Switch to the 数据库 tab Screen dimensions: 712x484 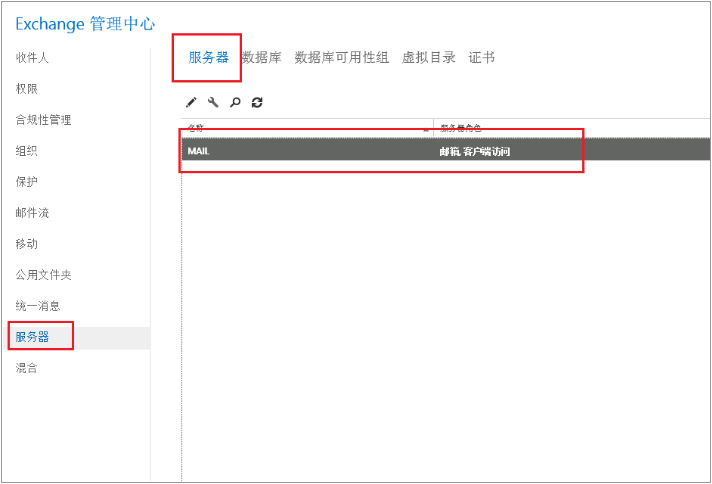coord(261,58)
